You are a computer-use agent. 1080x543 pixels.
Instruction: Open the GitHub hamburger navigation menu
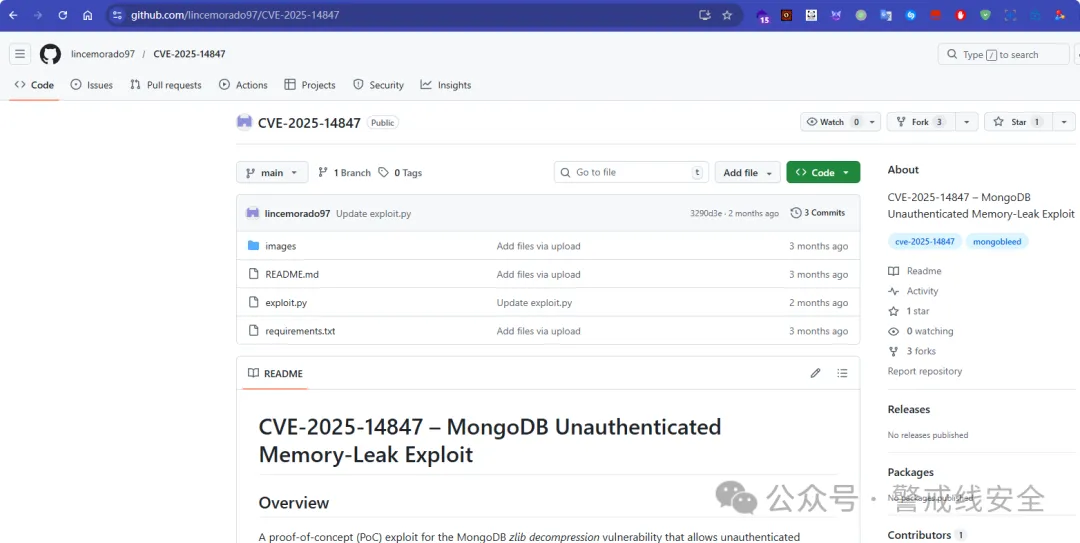[20, 54]
